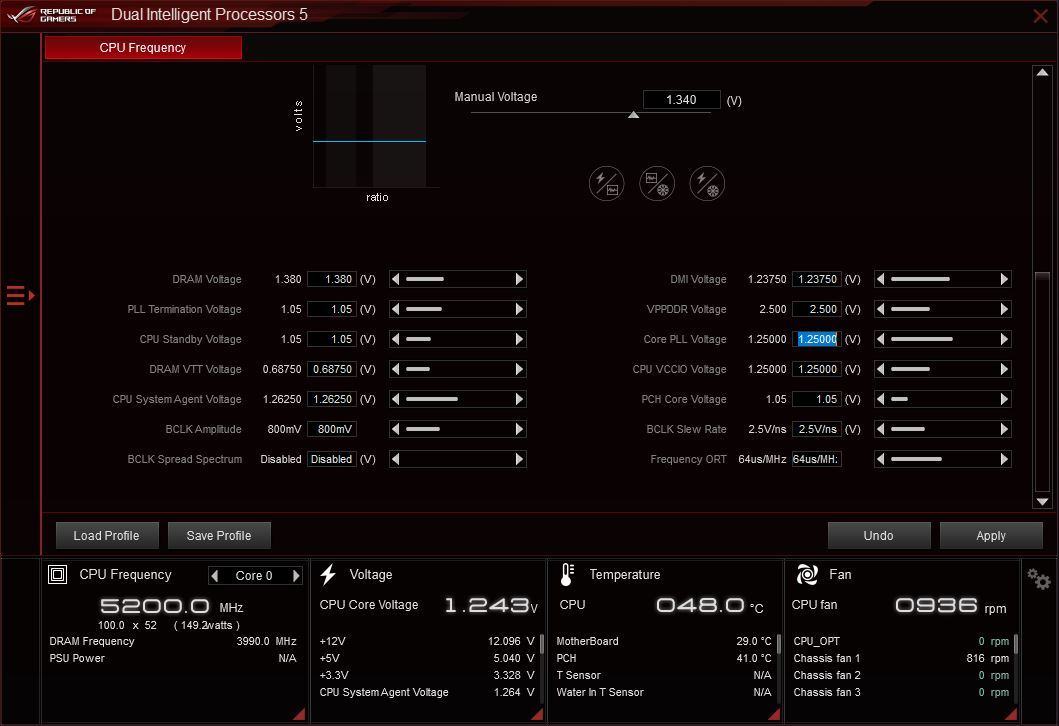Decrease PLL Termination Voltage with left arrow
This screenshot has height=726, width=1059.
(x=396, y=309)
